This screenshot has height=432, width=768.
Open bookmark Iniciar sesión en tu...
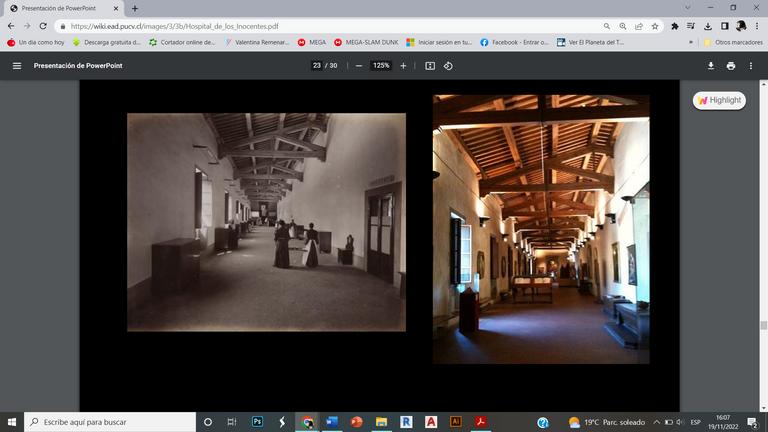439,43
